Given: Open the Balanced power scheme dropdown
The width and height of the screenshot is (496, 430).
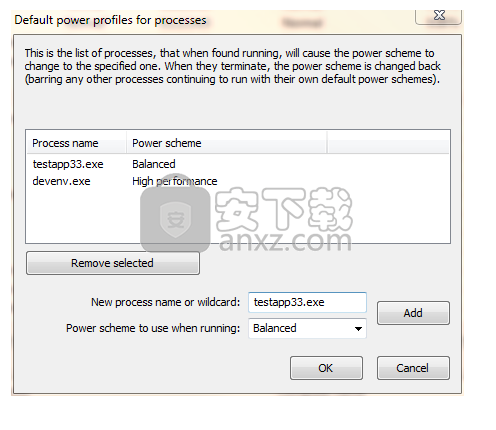Looking at the screenshot, I should (x=307, y=328).
